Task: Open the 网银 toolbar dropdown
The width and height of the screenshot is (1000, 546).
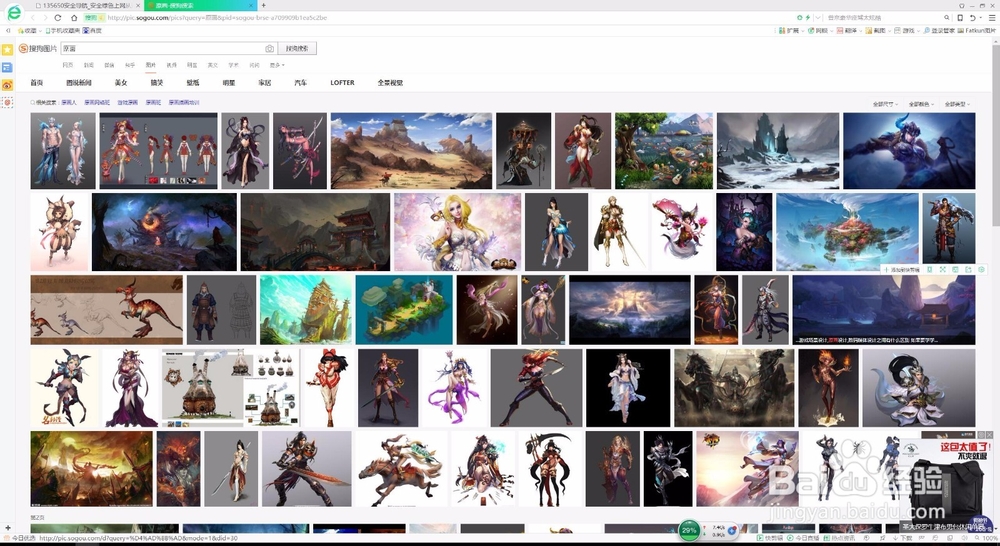Action: 820,31
